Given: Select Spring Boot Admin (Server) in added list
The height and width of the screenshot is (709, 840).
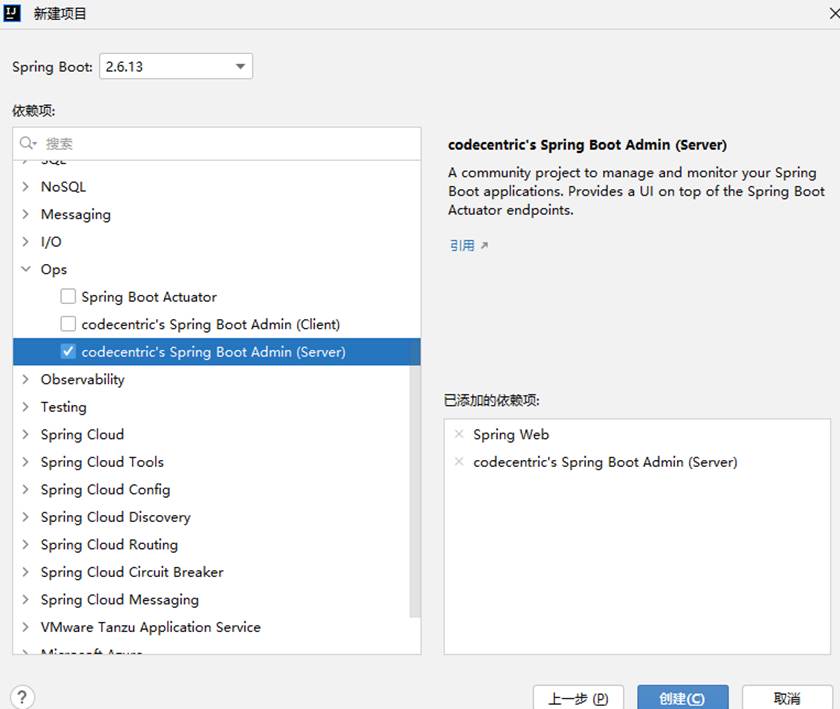Looking at the screenshot, I should click(x=605, y=462).
